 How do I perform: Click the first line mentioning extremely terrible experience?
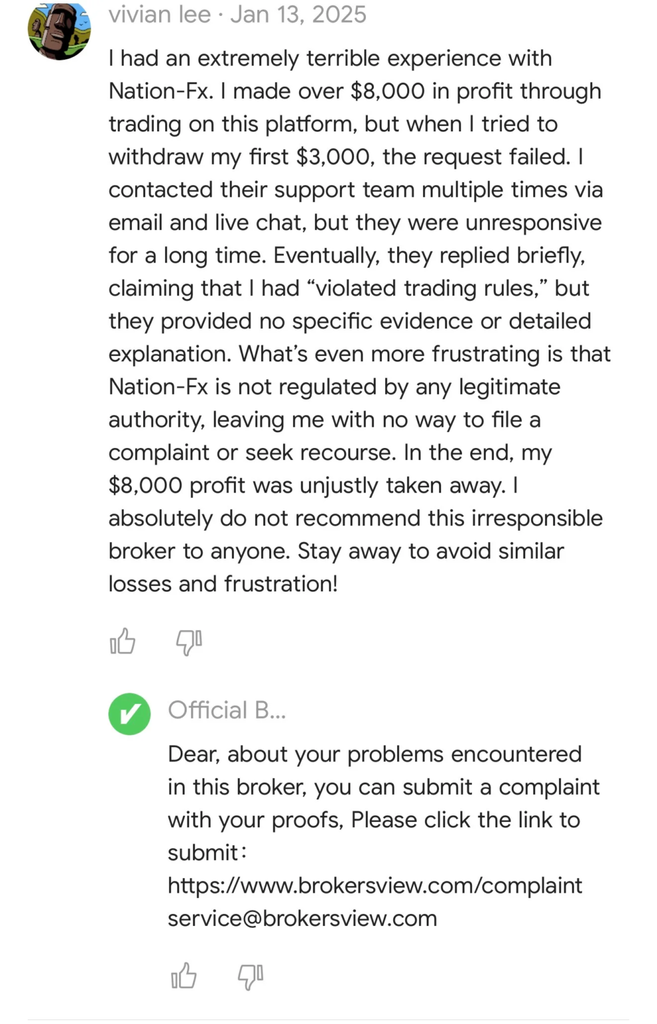[330, 58]
